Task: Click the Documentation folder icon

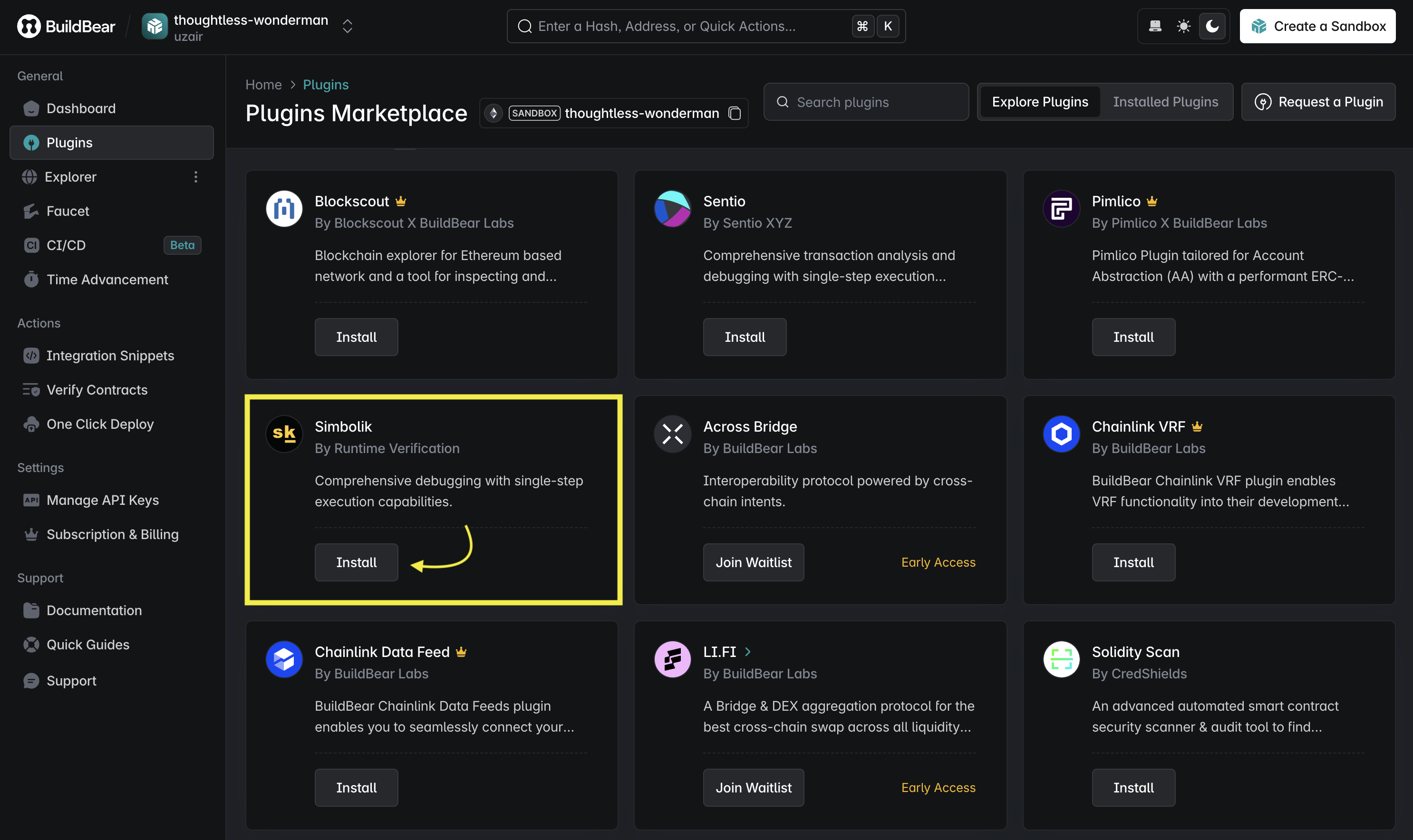Action: point(31,610)
